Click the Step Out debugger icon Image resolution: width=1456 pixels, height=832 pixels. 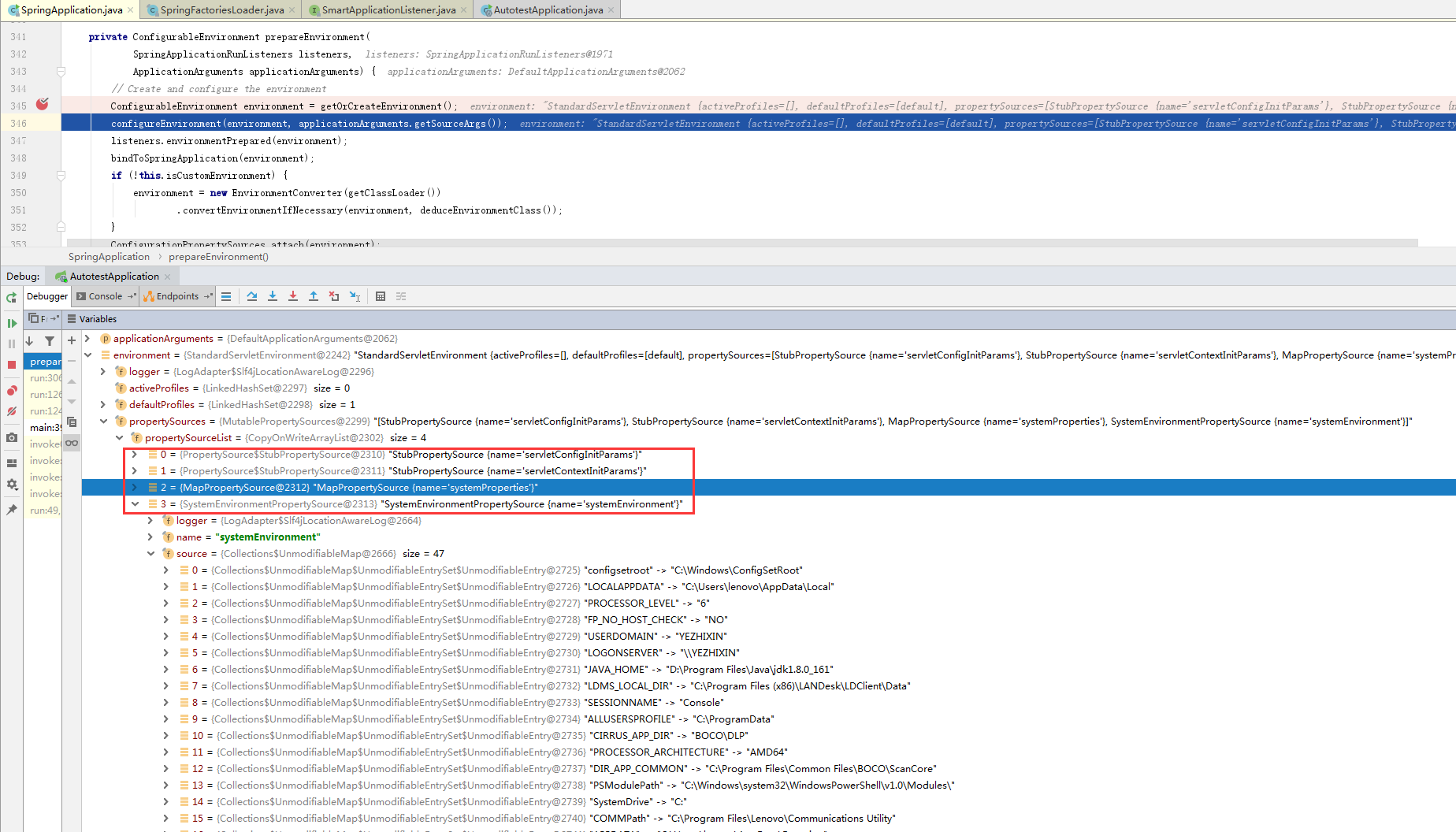[x=313, y=295]
